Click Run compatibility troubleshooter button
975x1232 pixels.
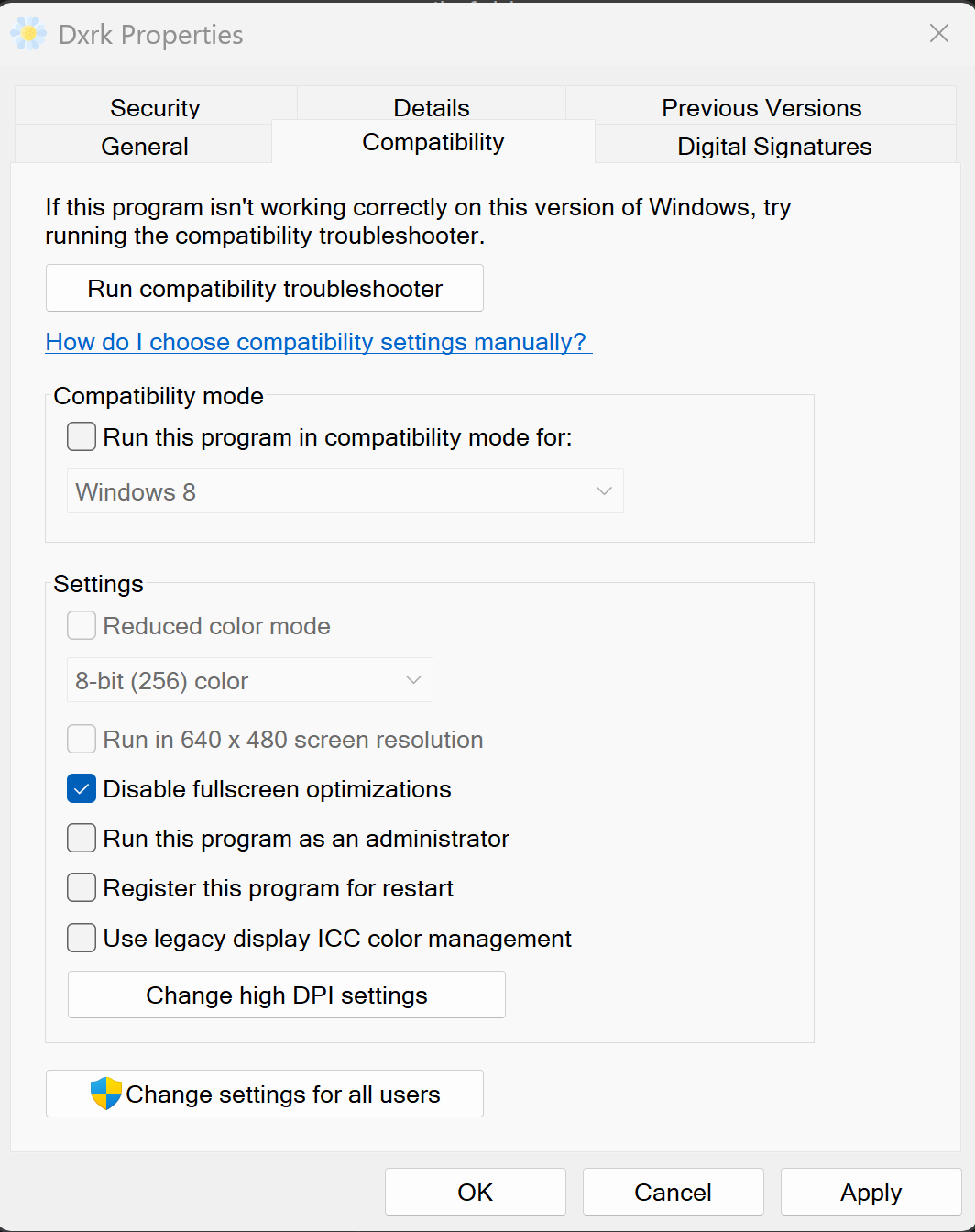(265, 289)
